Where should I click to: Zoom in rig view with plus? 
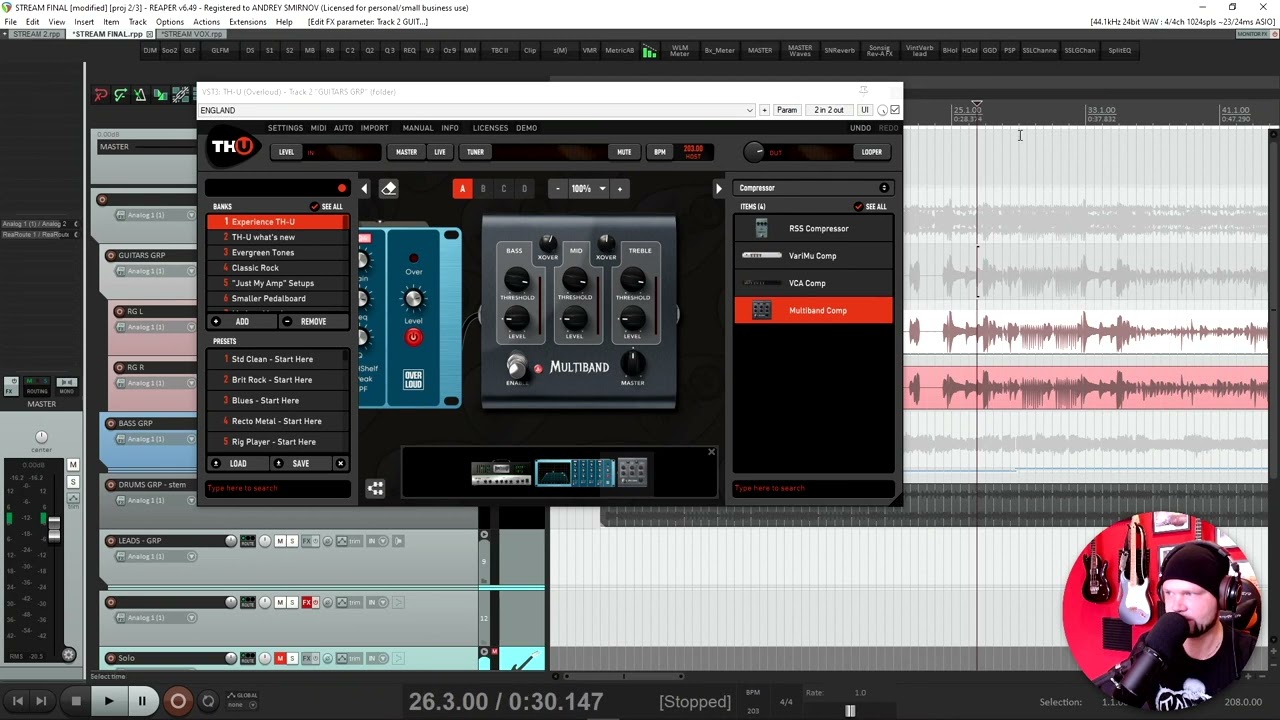click(619, 188)
